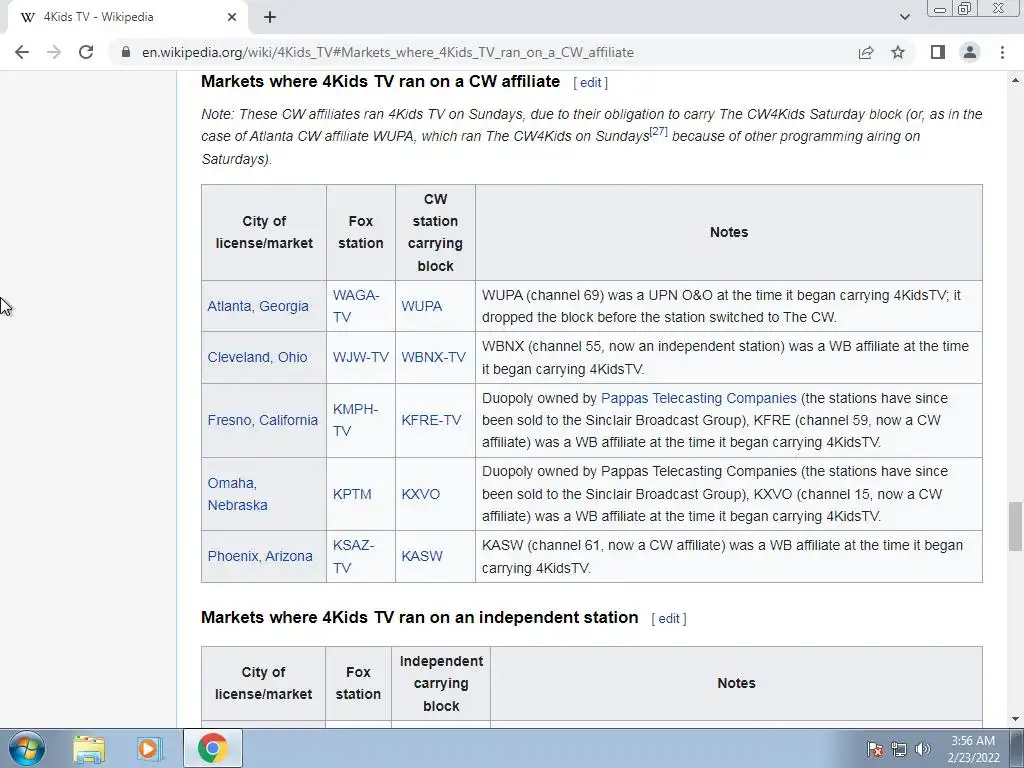Expand the tab search chevron
Image resolution: width=1024 pixels, height=768 pixels.
(904, 17)
